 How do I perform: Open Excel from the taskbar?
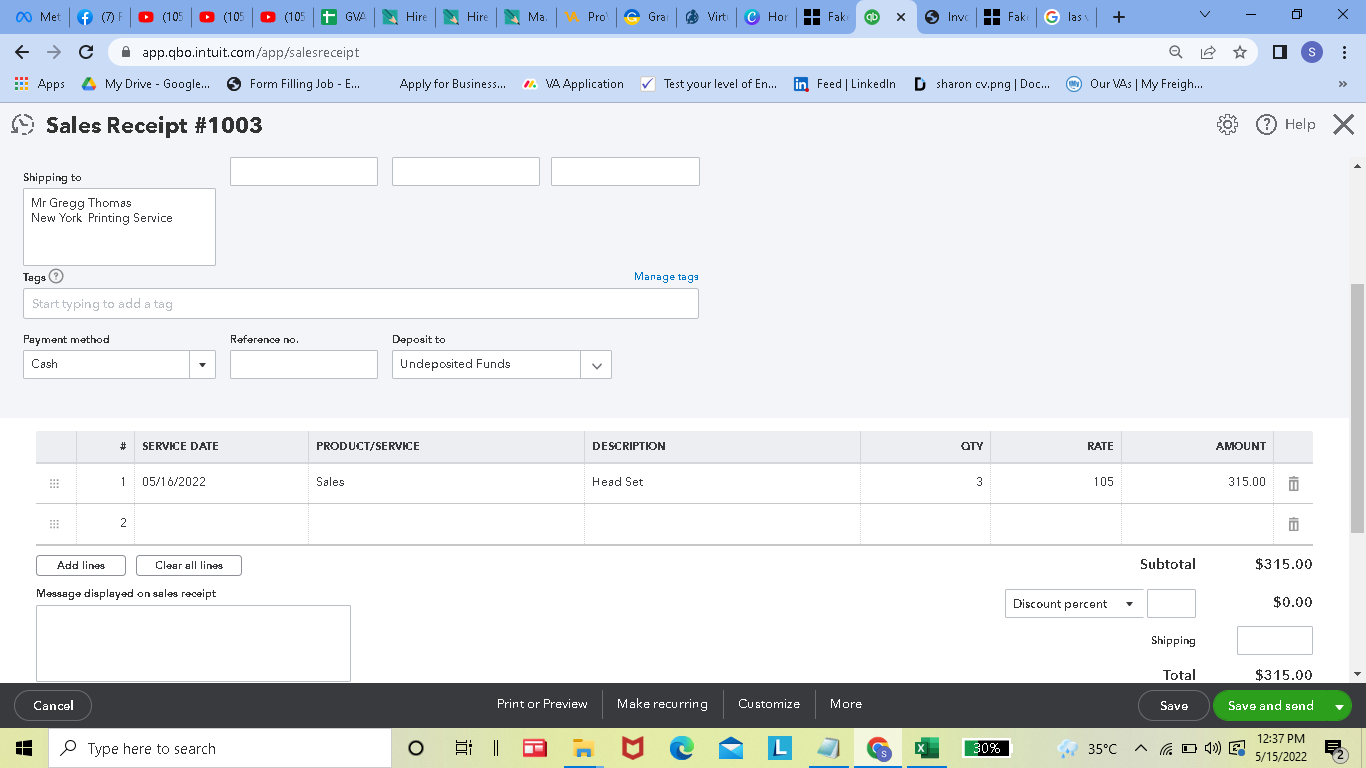pyautogui.click(x=925, y=748)
